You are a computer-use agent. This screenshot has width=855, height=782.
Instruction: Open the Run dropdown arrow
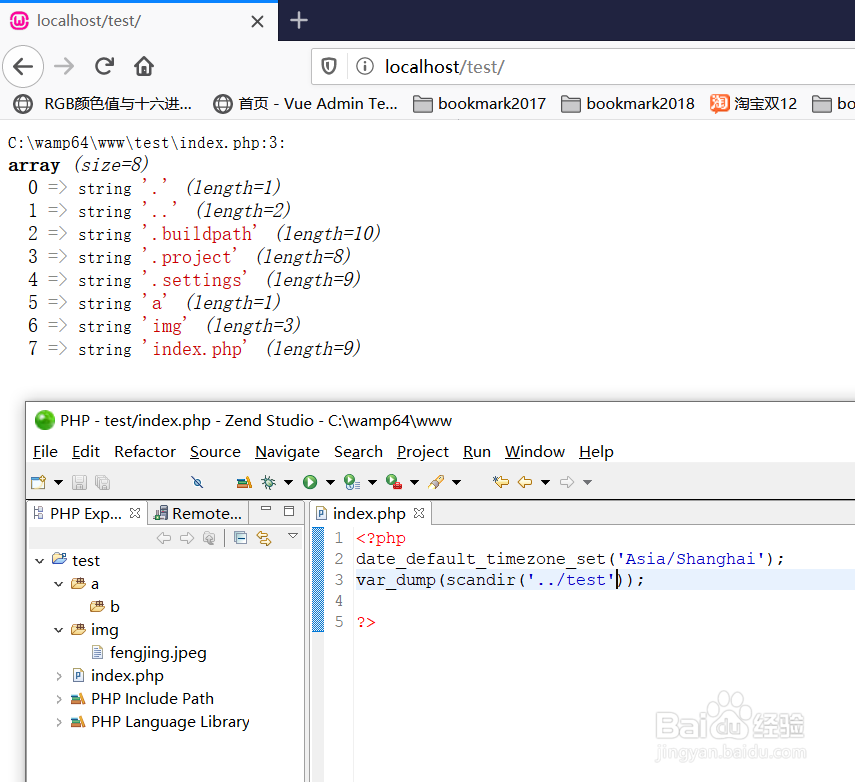click(x=330, y=482)
